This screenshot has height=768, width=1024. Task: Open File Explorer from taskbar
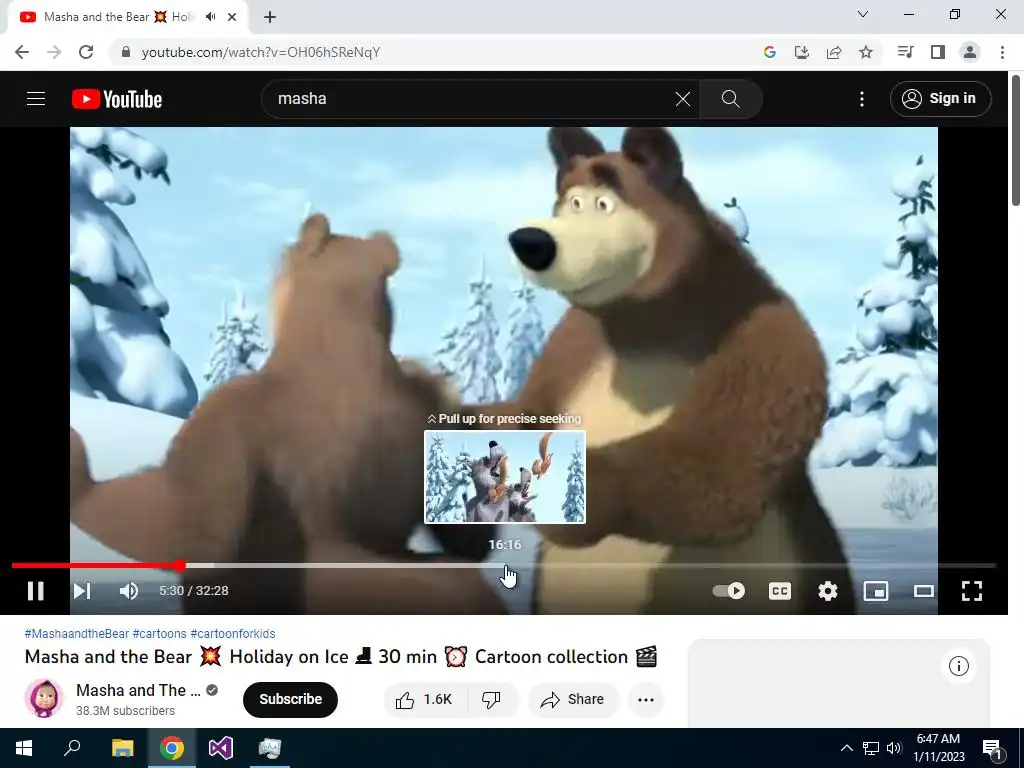click(122, 748)
